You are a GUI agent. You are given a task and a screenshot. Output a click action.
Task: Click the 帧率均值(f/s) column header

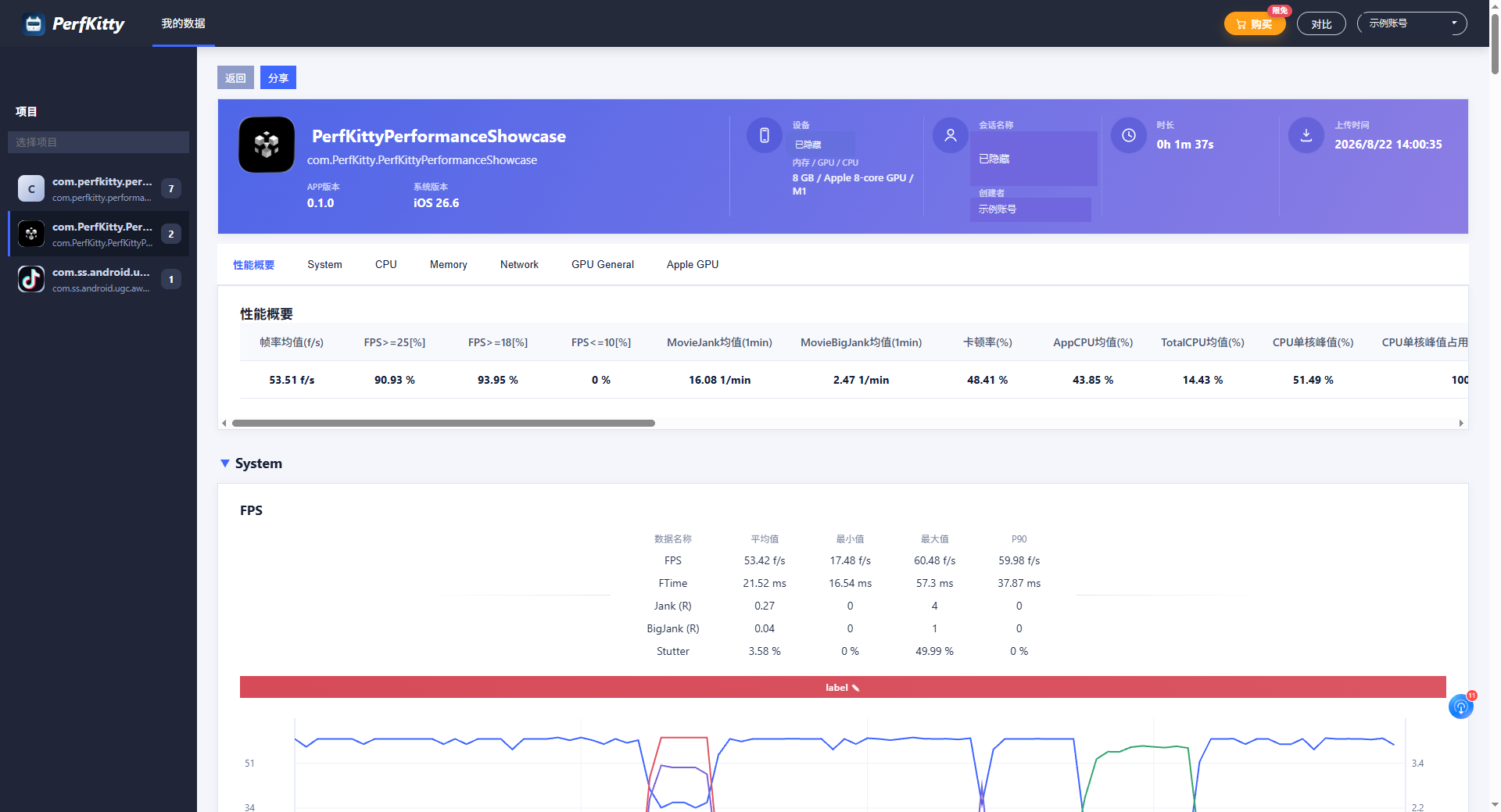click(x=292, y=342)
